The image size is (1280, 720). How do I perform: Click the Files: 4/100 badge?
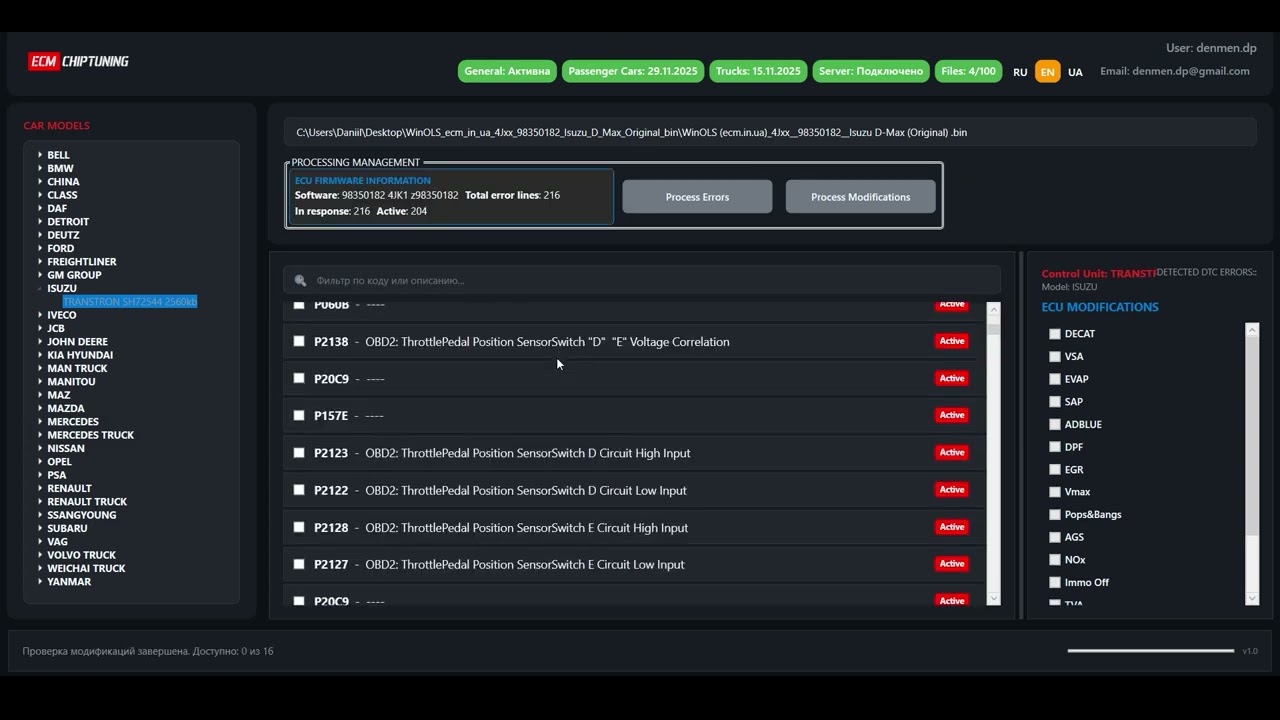[969, 71]
